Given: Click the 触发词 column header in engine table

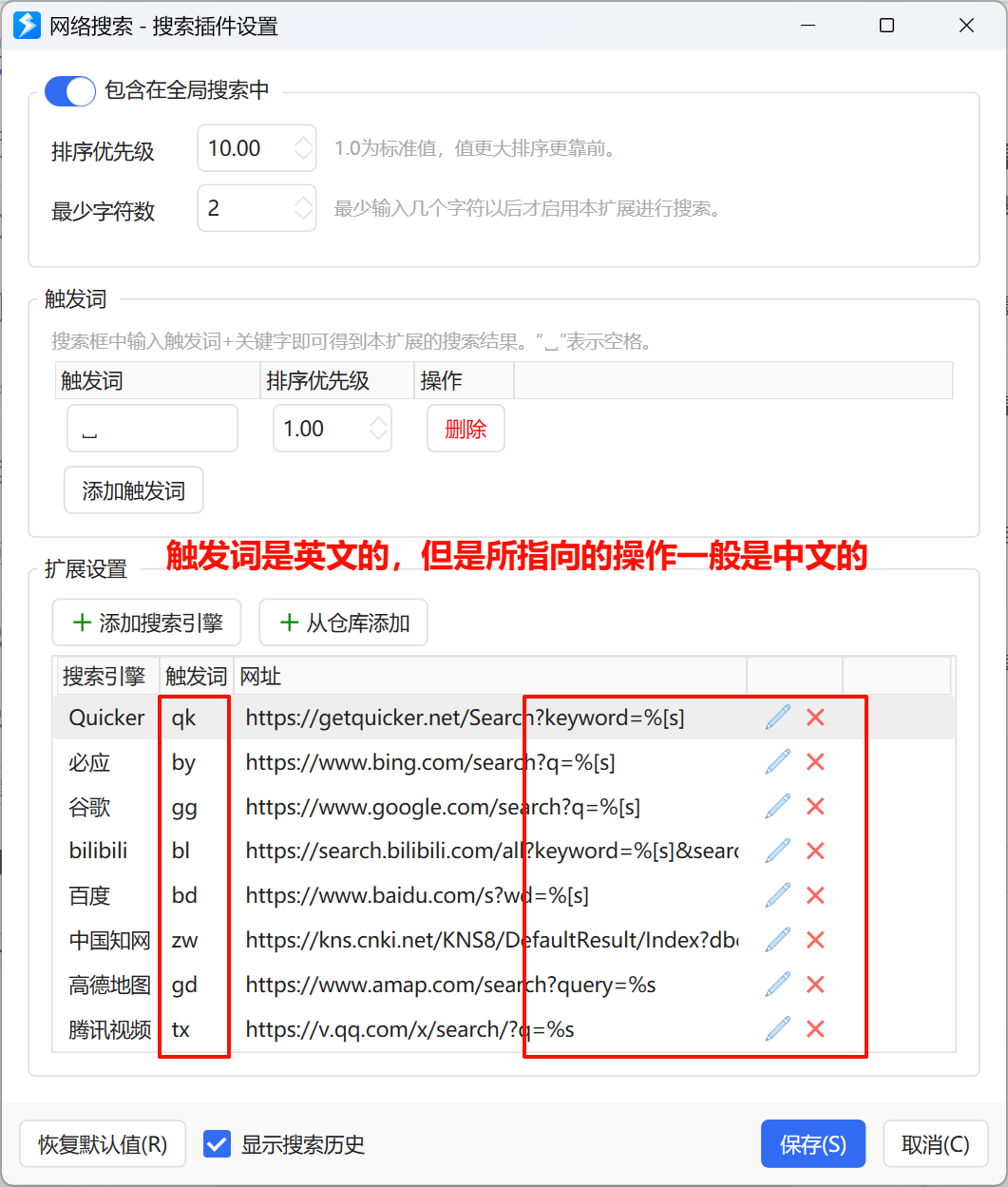Looking at the screenshot, I should click(x=197, y=677).
